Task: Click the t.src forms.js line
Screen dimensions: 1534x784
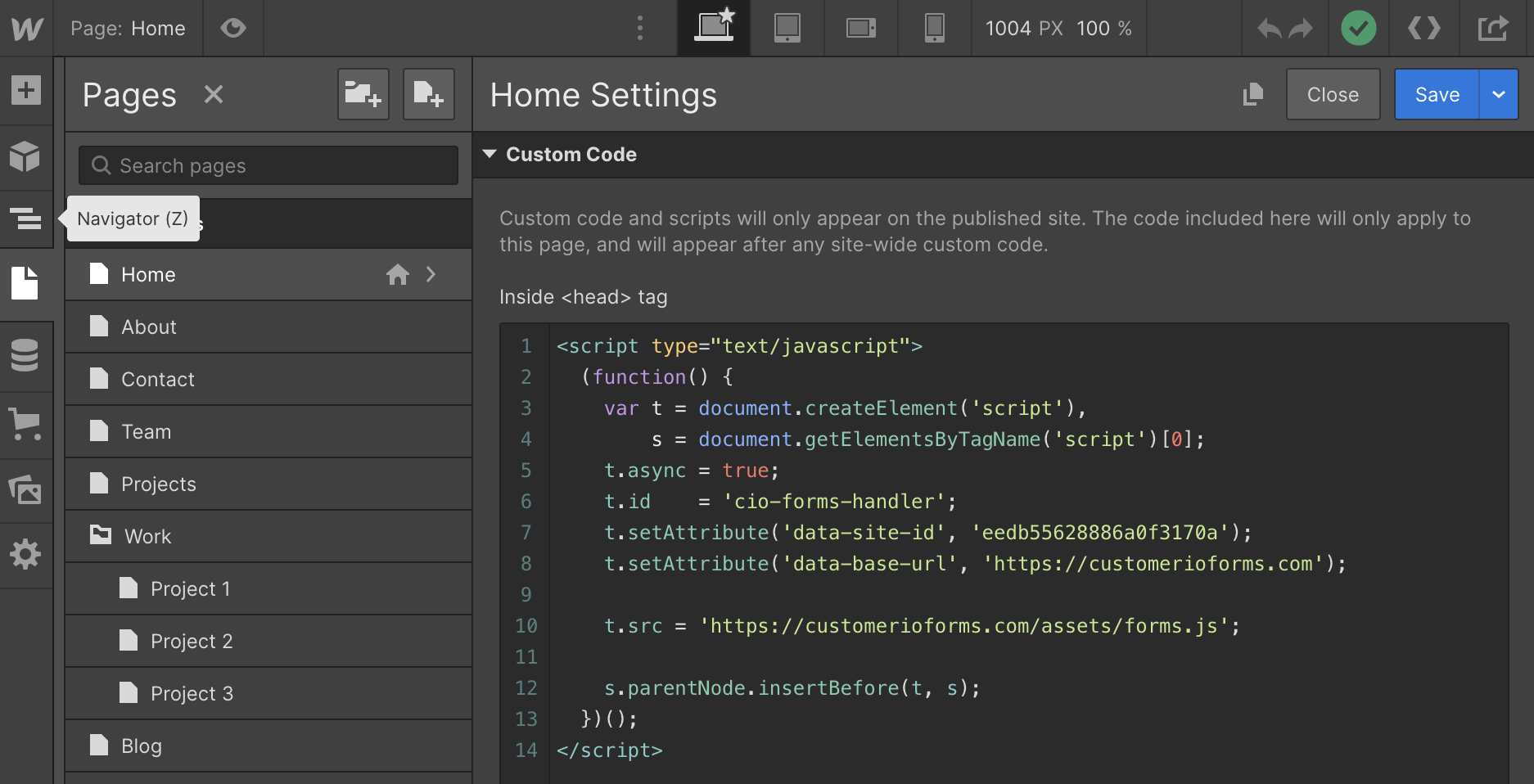Action: click(923, 626)
